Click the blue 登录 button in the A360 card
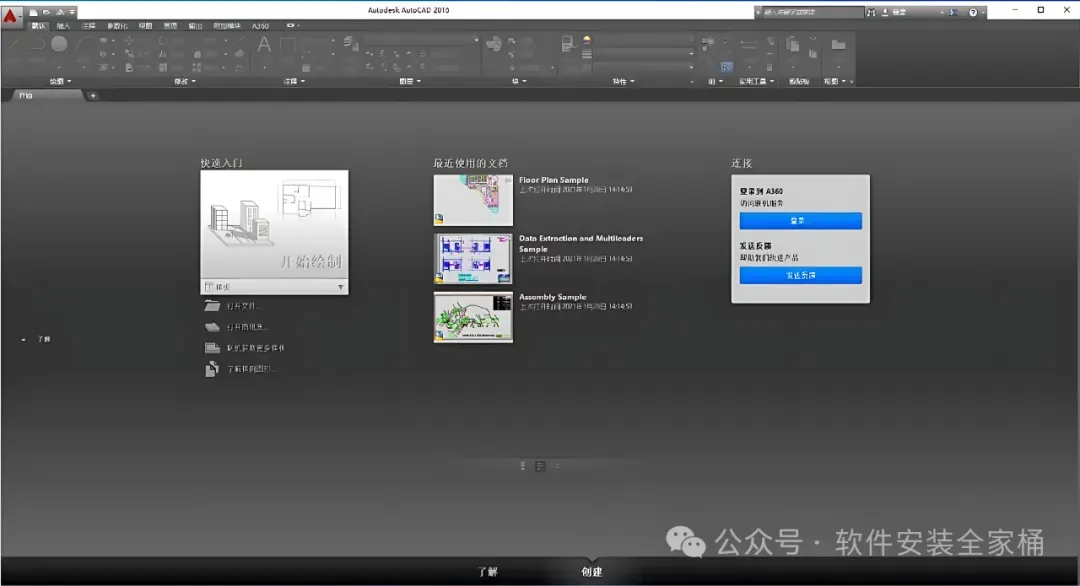This screenshot has width=1080, height=586. (800, 220)
